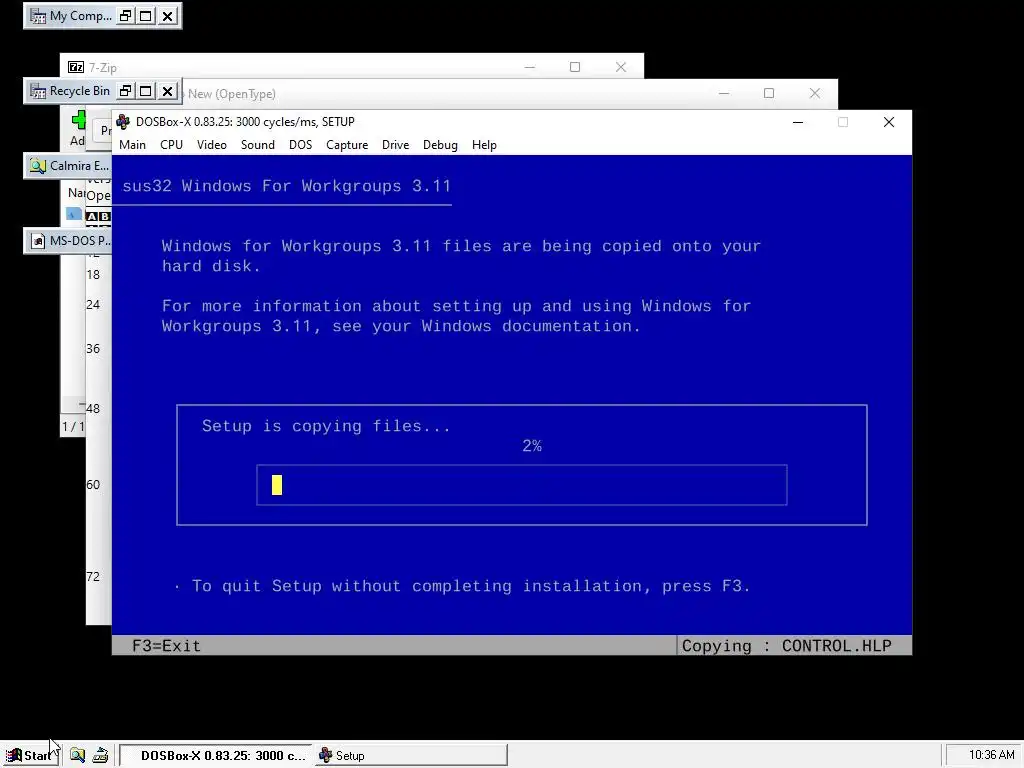This screenshot has height=768, width=1024.
Task: Click the 2% progress label
Action: [532, 446]
